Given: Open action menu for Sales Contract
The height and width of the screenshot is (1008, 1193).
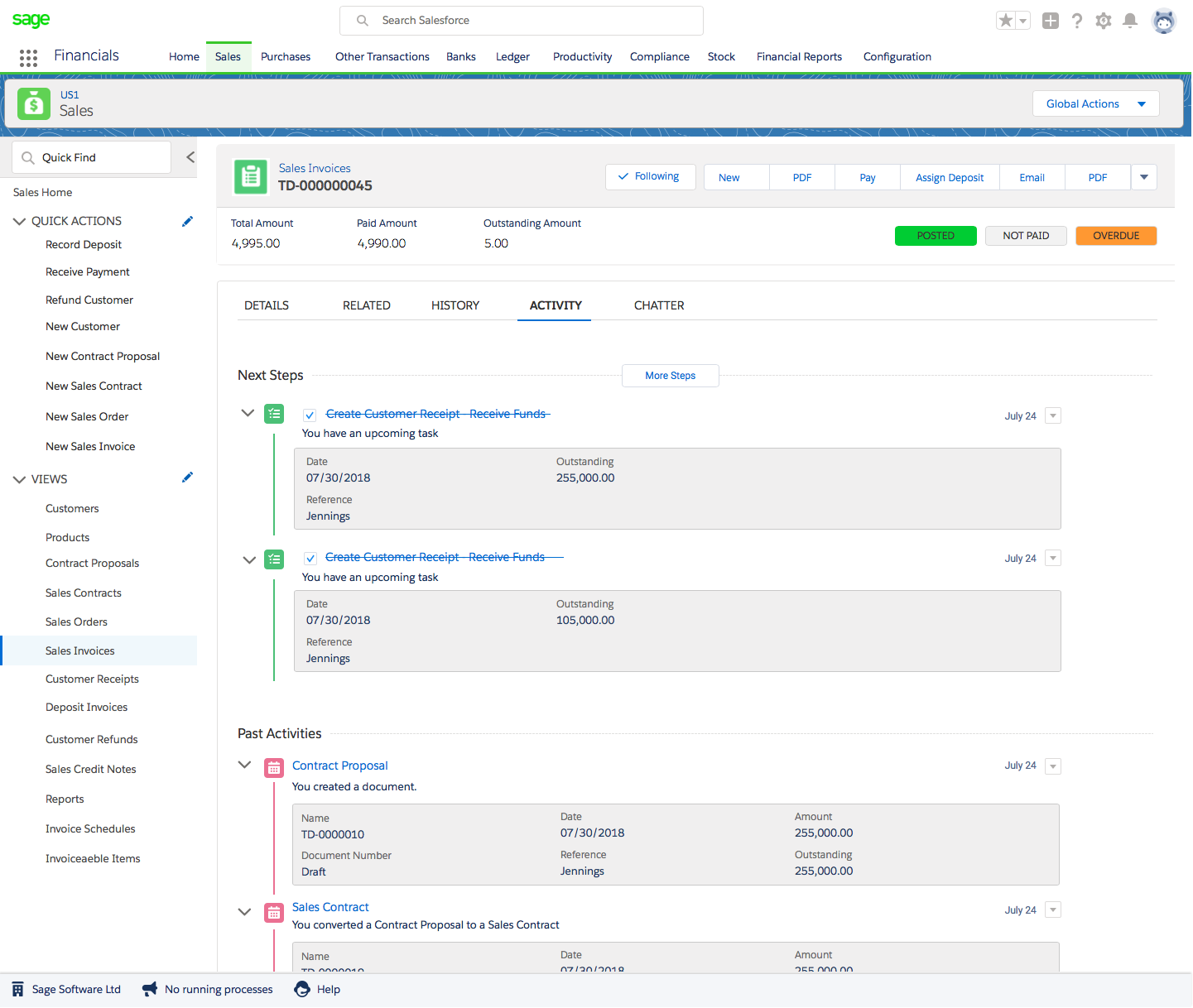Looking at the screenshot, I should (x=1053, y=910).
